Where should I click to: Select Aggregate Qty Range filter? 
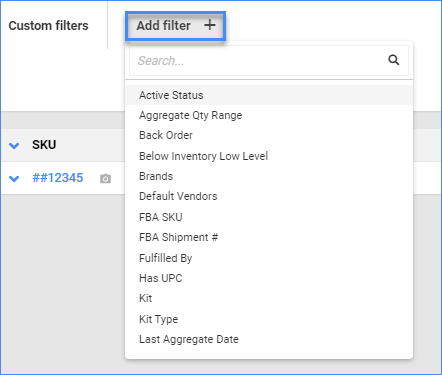click(x=269, y=115)
